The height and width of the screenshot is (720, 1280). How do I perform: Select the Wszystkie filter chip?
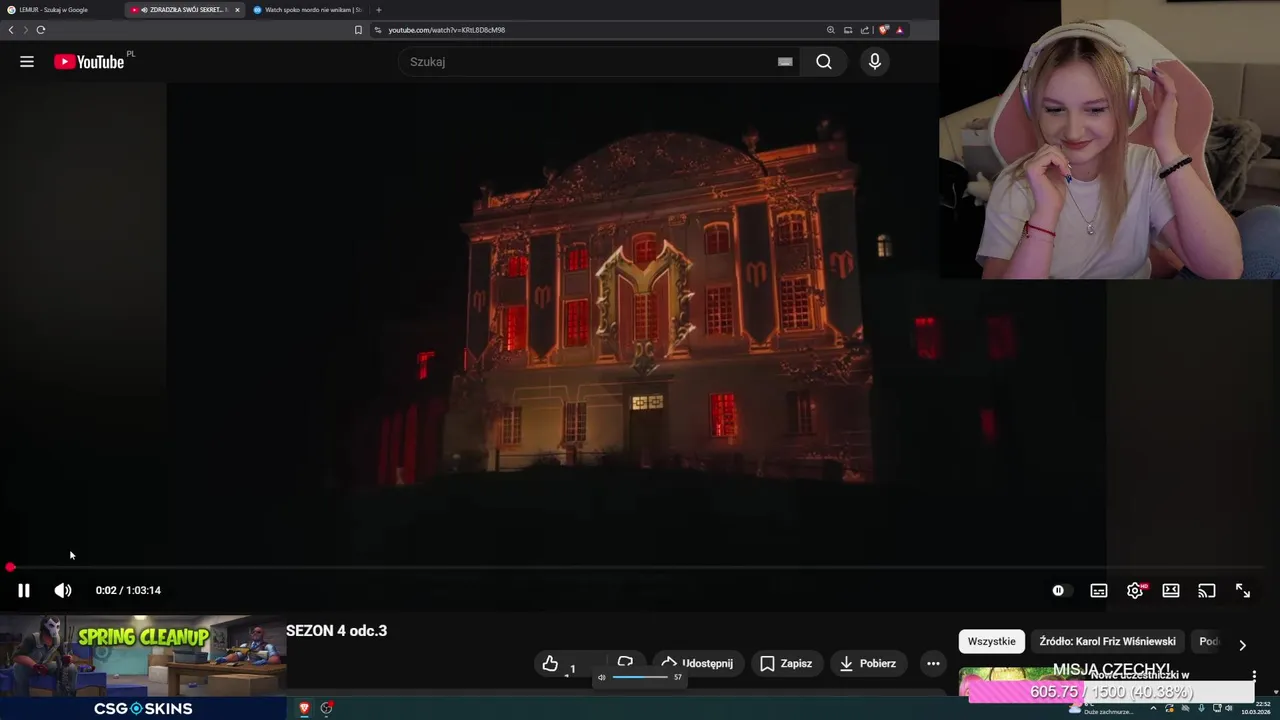pos(991,641)
